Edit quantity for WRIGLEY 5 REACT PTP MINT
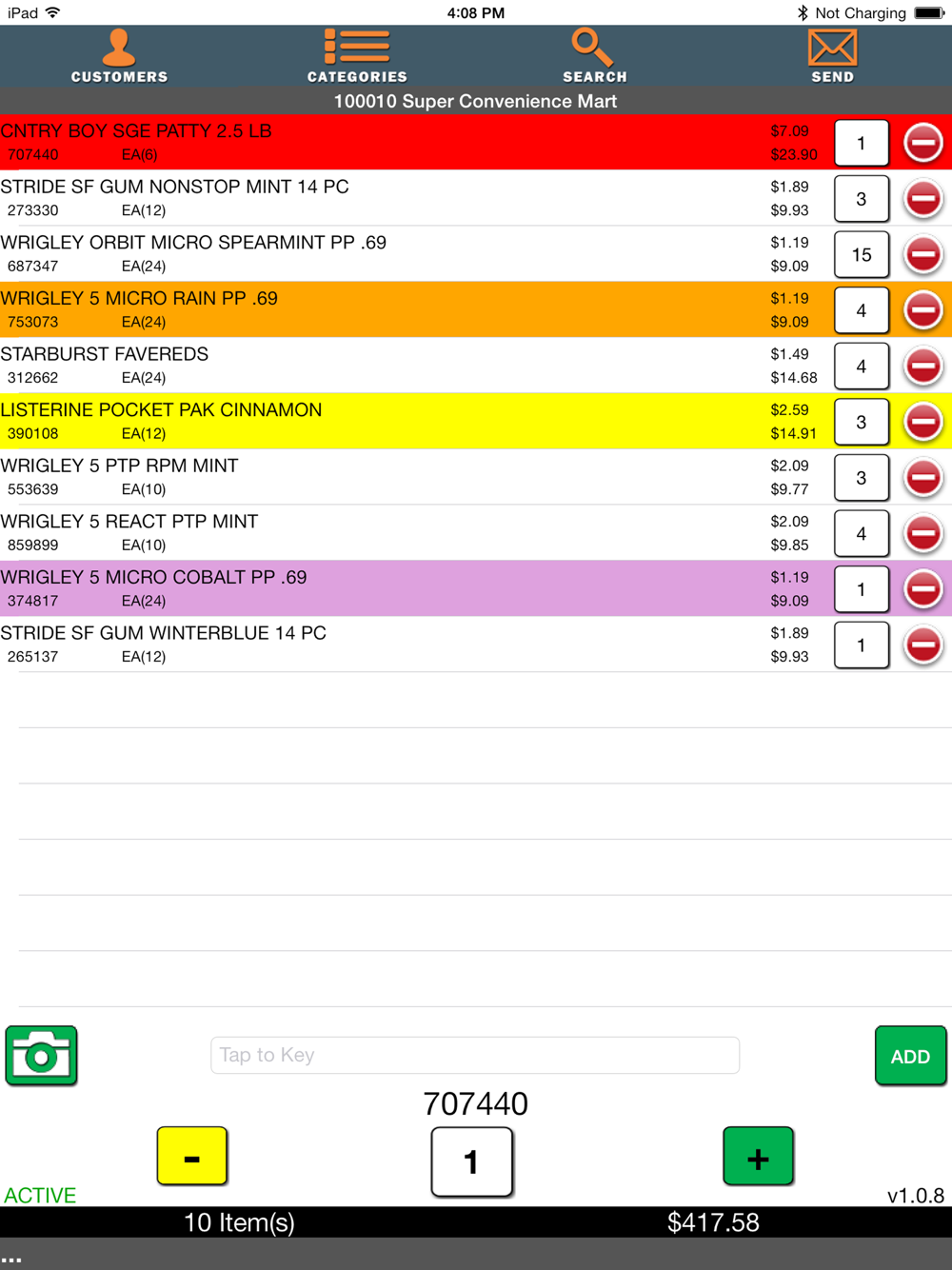Image resolution: width=952 pixels, height=1270 pixels. click(862, 534)
